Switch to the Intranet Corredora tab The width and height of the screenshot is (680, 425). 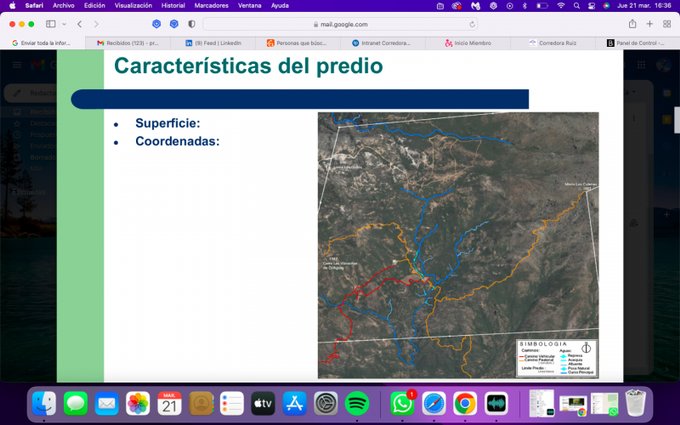point(383,43)
